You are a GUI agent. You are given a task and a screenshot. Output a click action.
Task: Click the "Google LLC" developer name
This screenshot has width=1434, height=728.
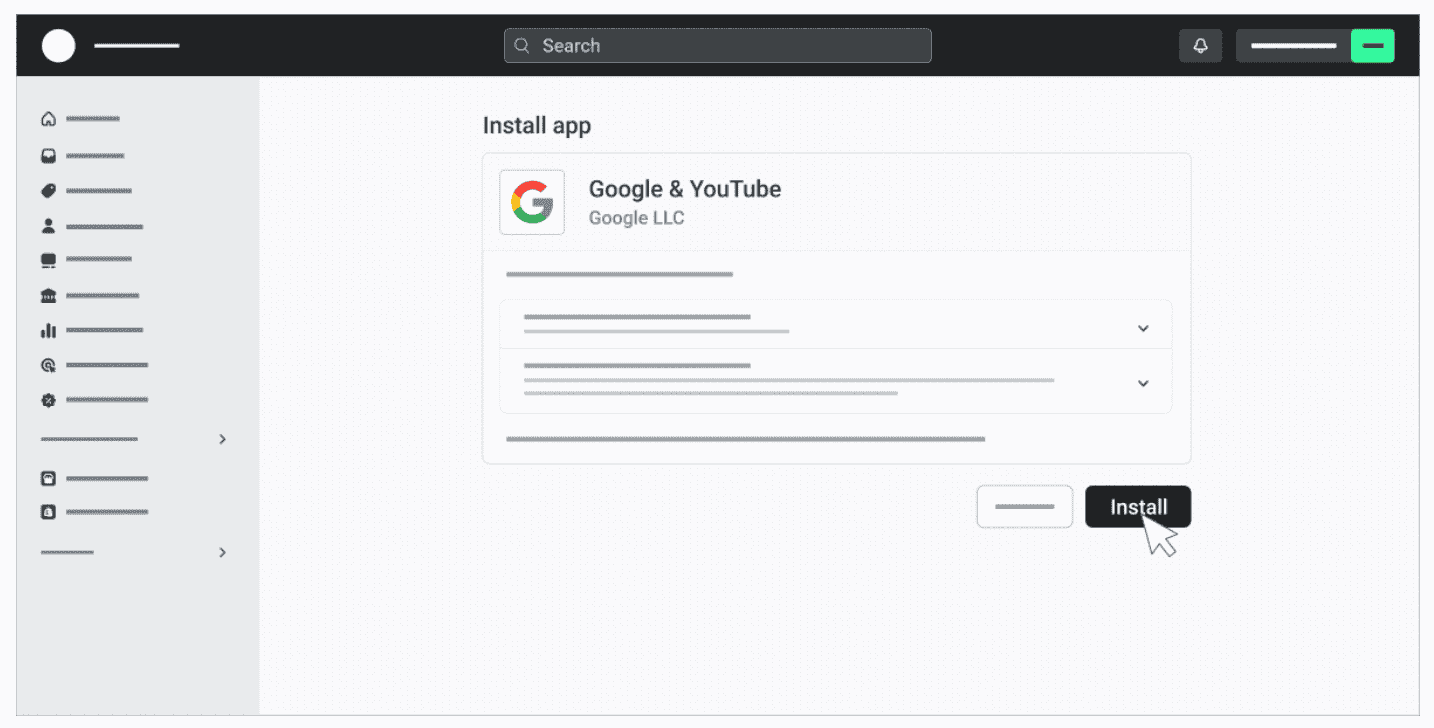tap(637, 218)
